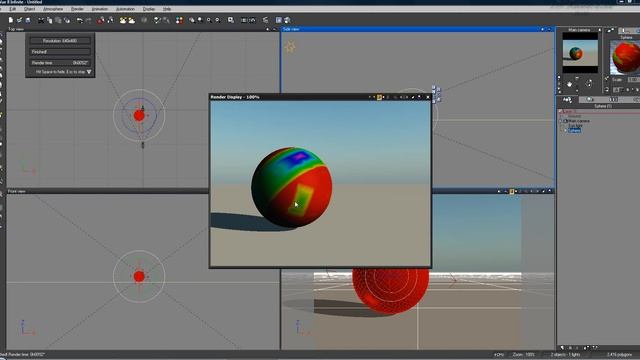Image resolution: width=640 pixels, height=360 pixels.
Task: Open the Object menu
Action: [29, 9]
